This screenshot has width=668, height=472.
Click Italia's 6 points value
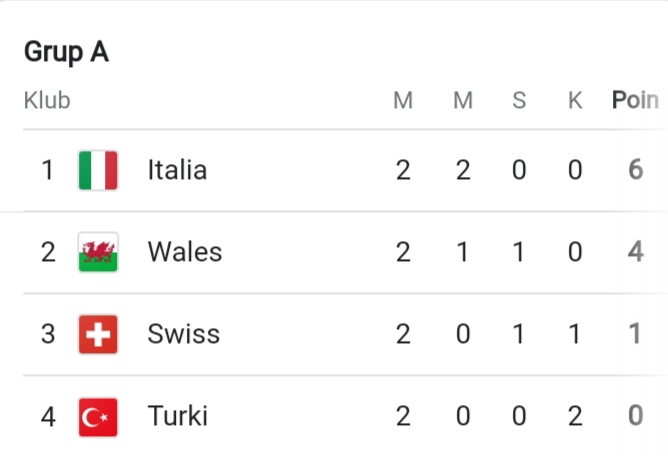(x=635, y=170)
